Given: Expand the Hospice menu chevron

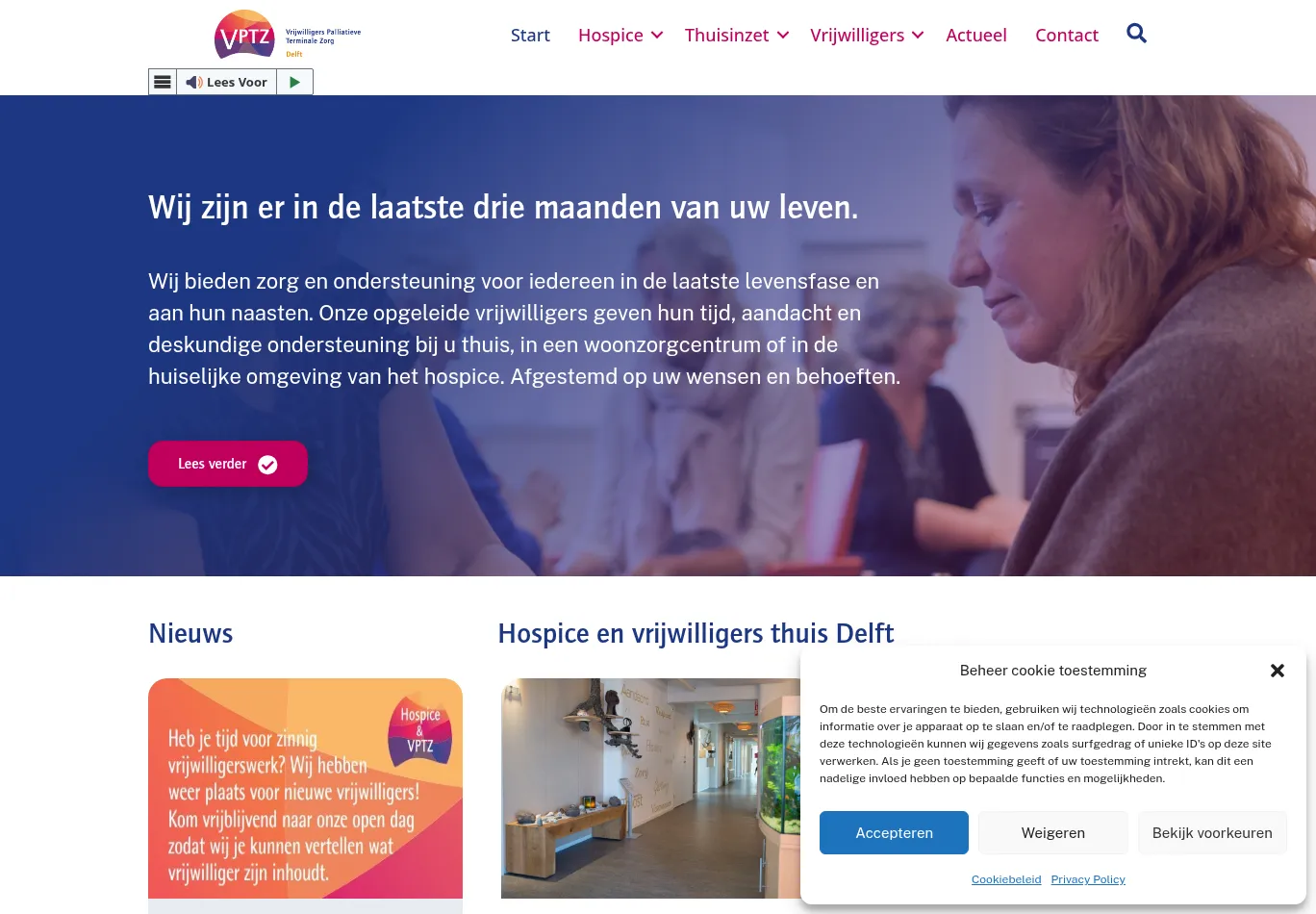Looking at the screenshot, I should tap(657, 36).
